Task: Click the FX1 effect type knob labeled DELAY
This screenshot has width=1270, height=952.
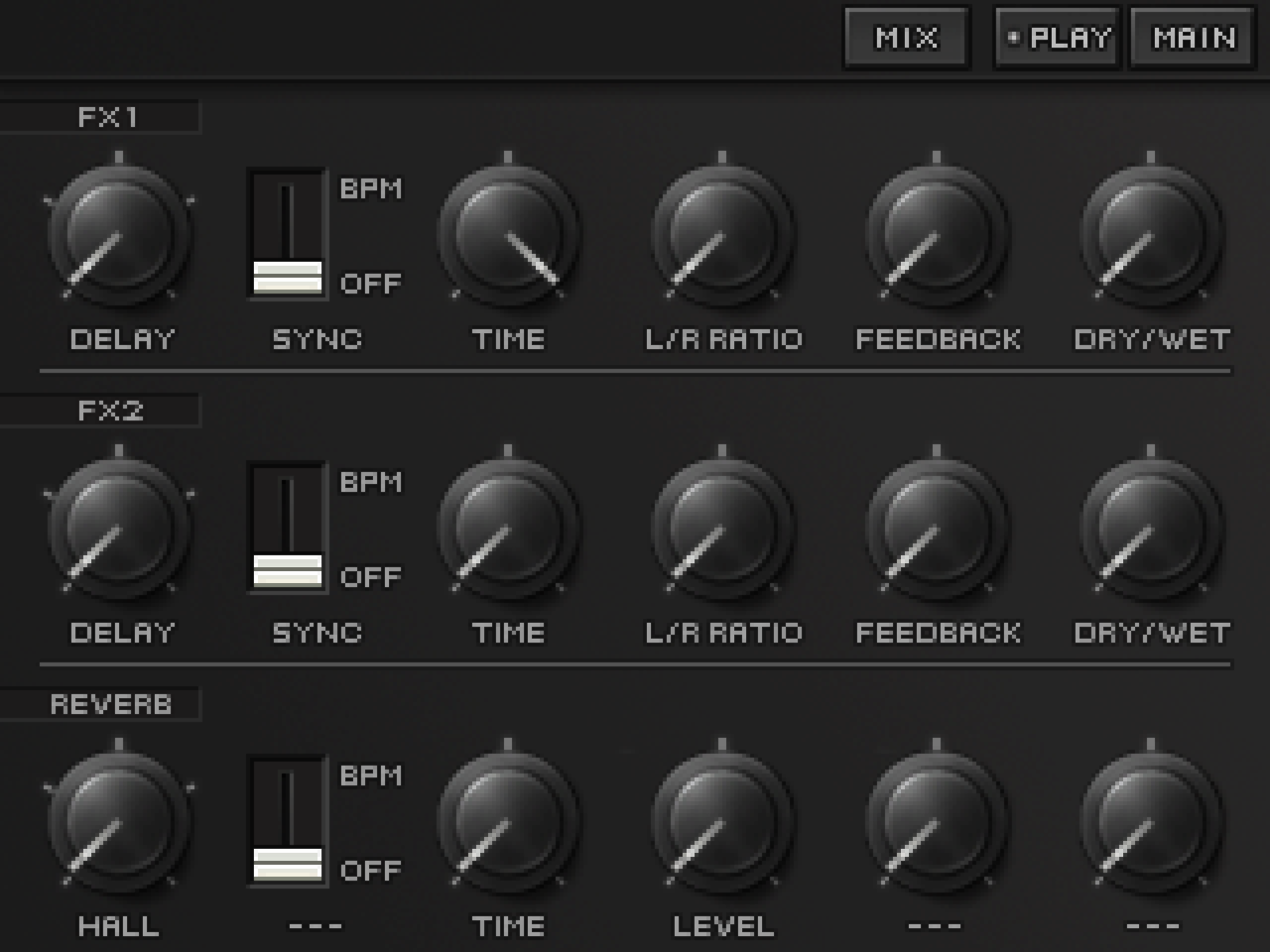Action: coord(119,235)
